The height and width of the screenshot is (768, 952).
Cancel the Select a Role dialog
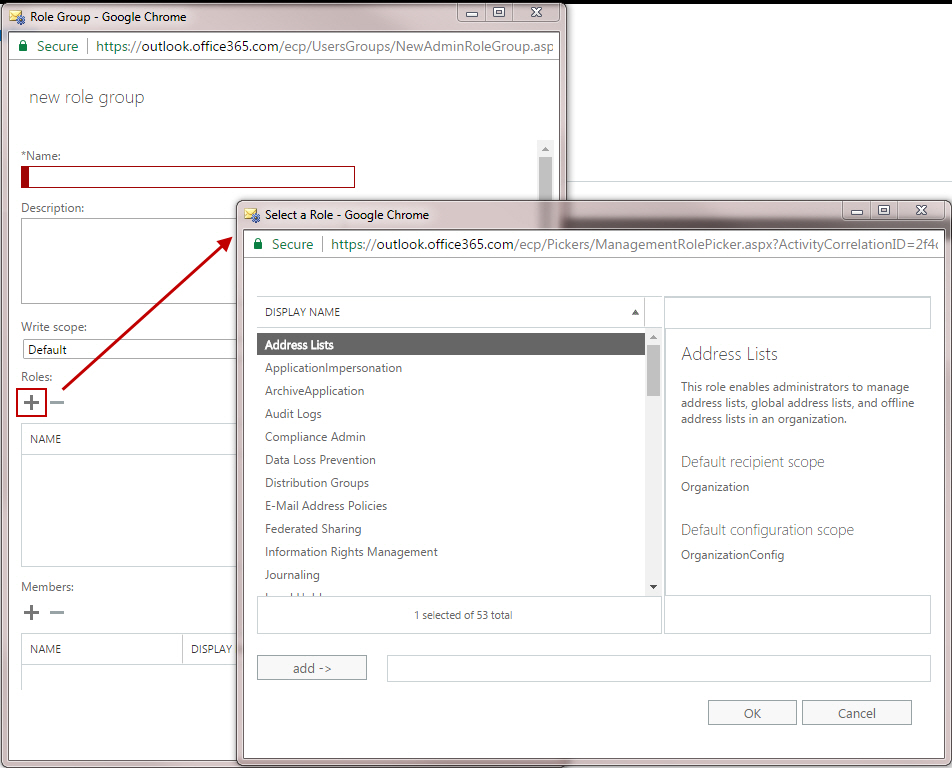tap(856, 713)
